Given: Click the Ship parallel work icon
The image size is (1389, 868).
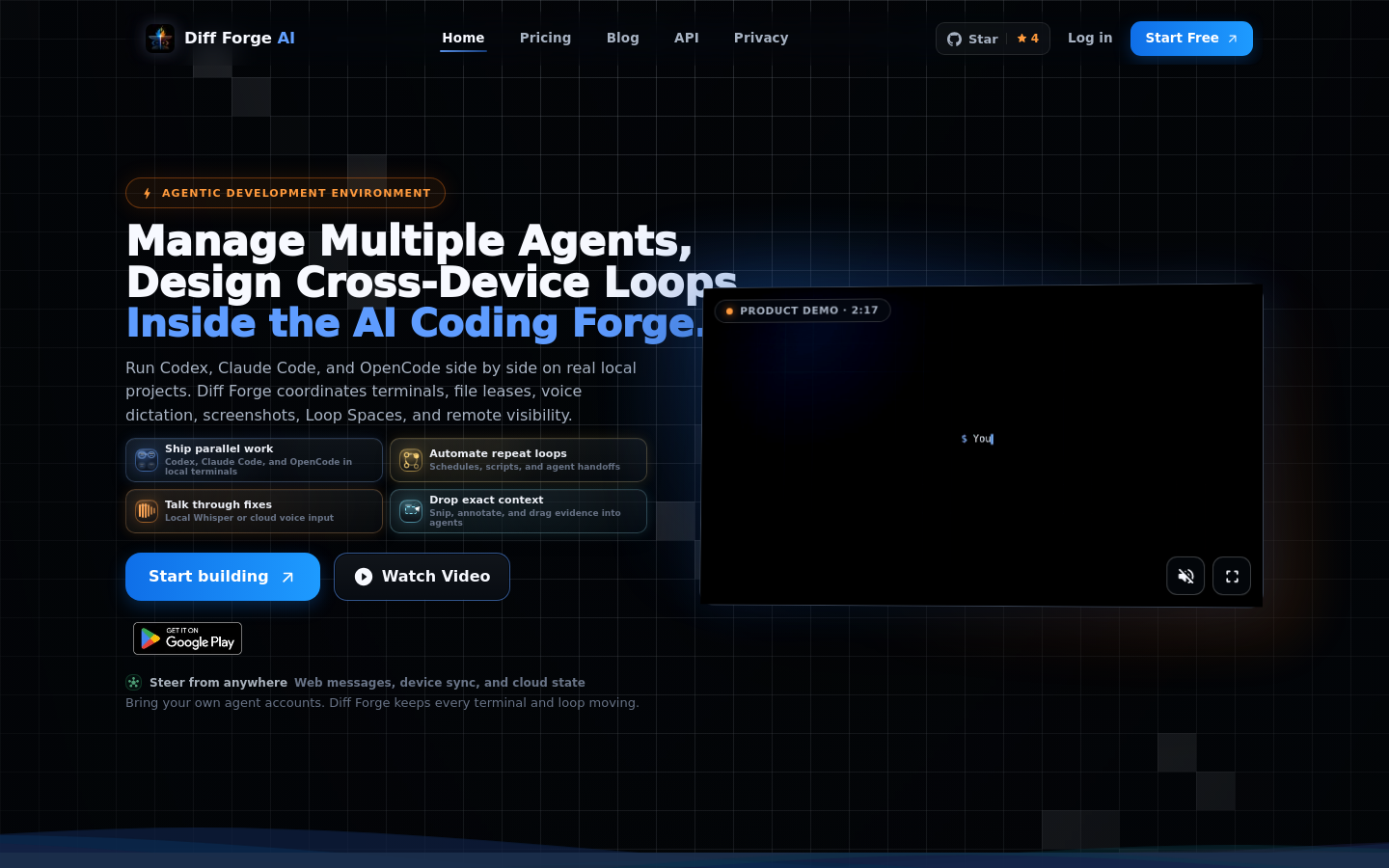Looking at the screenshot, I should pos(147,460).
